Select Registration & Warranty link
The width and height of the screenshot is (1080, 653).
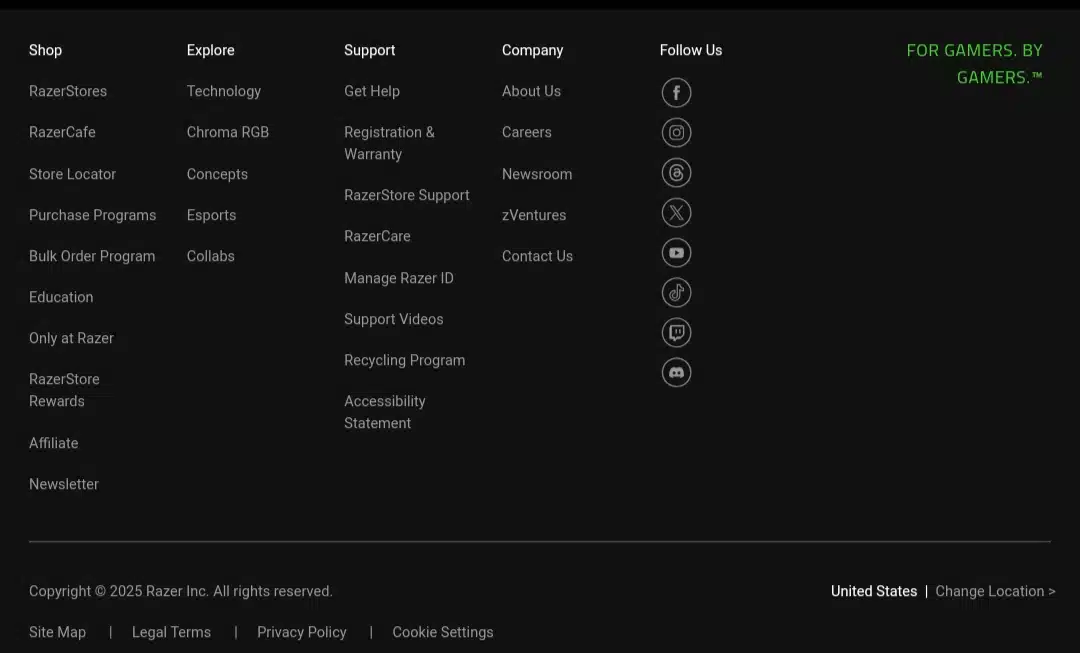389,143
